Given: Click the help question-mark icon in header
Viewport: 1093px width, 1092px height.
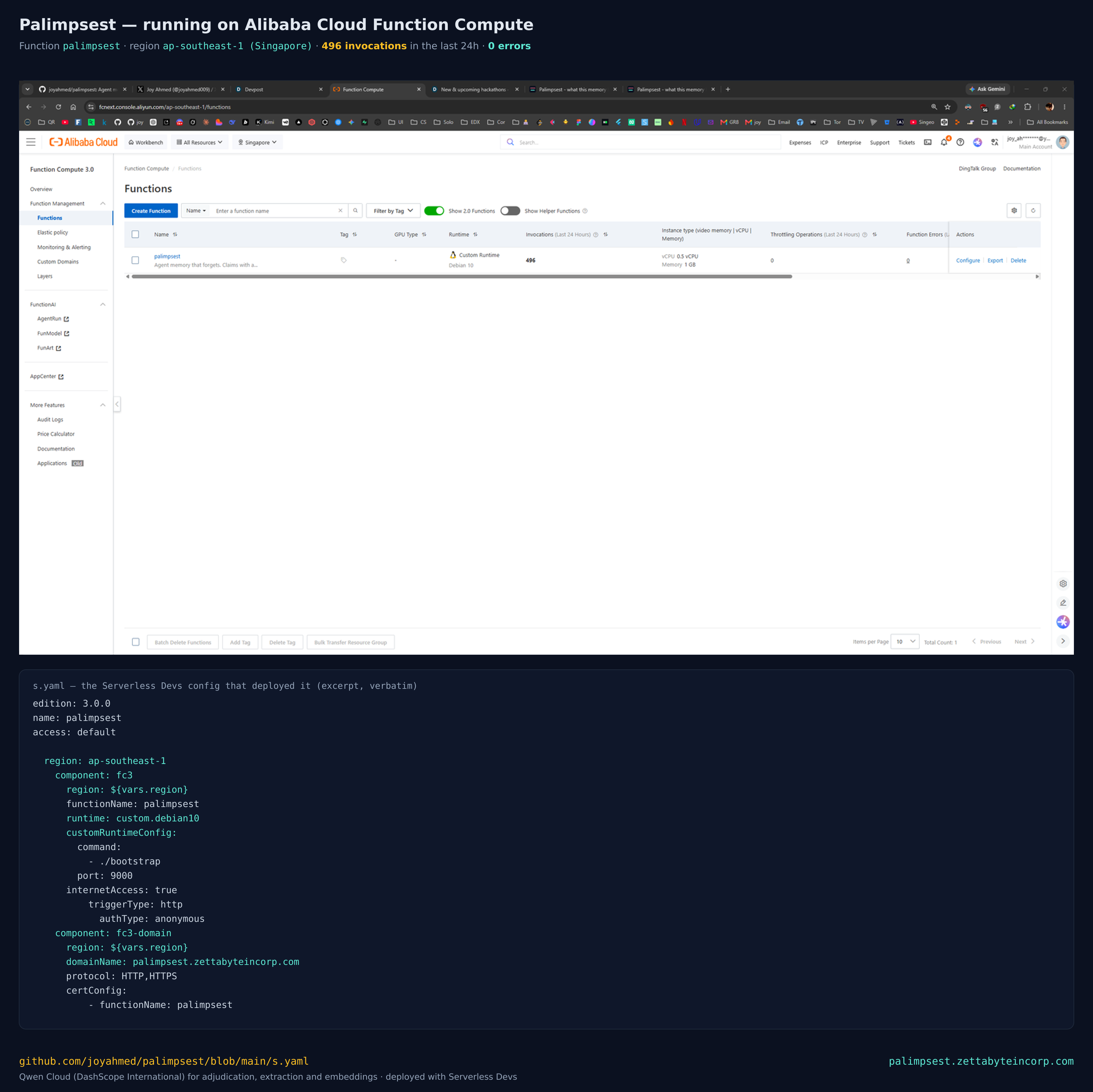Looking at the screenshot, I should pos(960,142).
